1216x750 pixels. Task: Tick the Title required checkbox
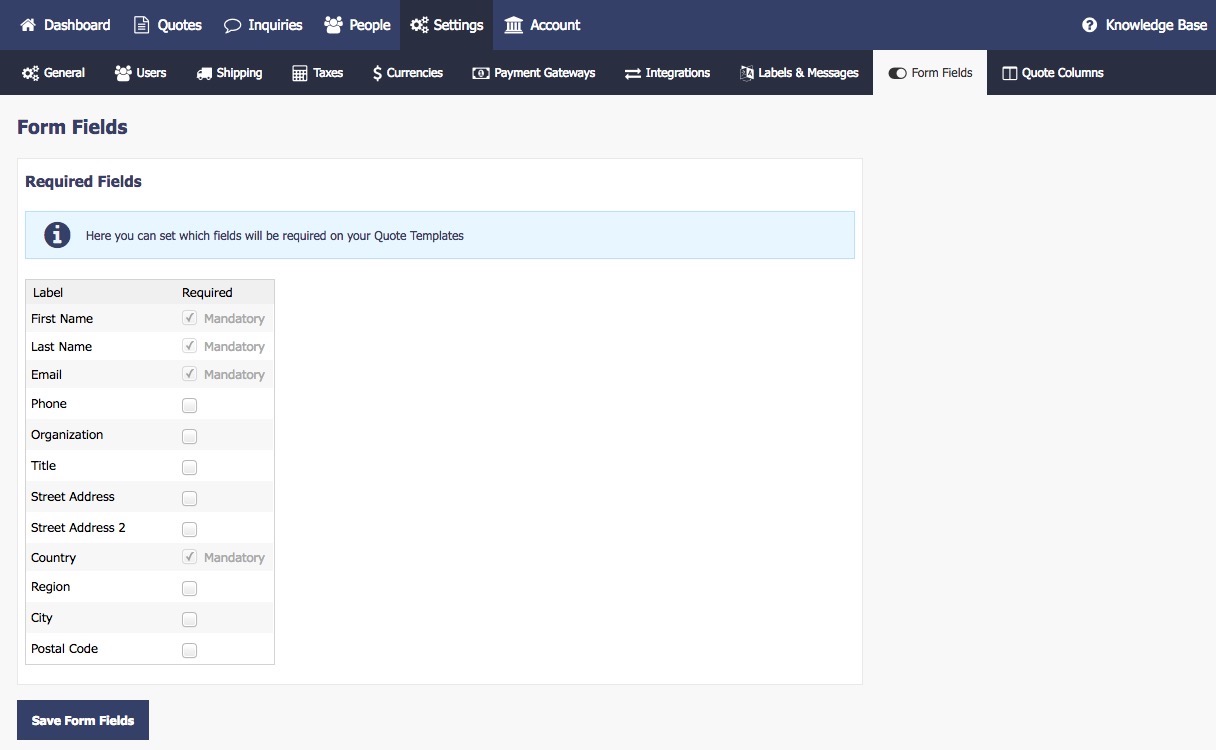click(190, 467)
